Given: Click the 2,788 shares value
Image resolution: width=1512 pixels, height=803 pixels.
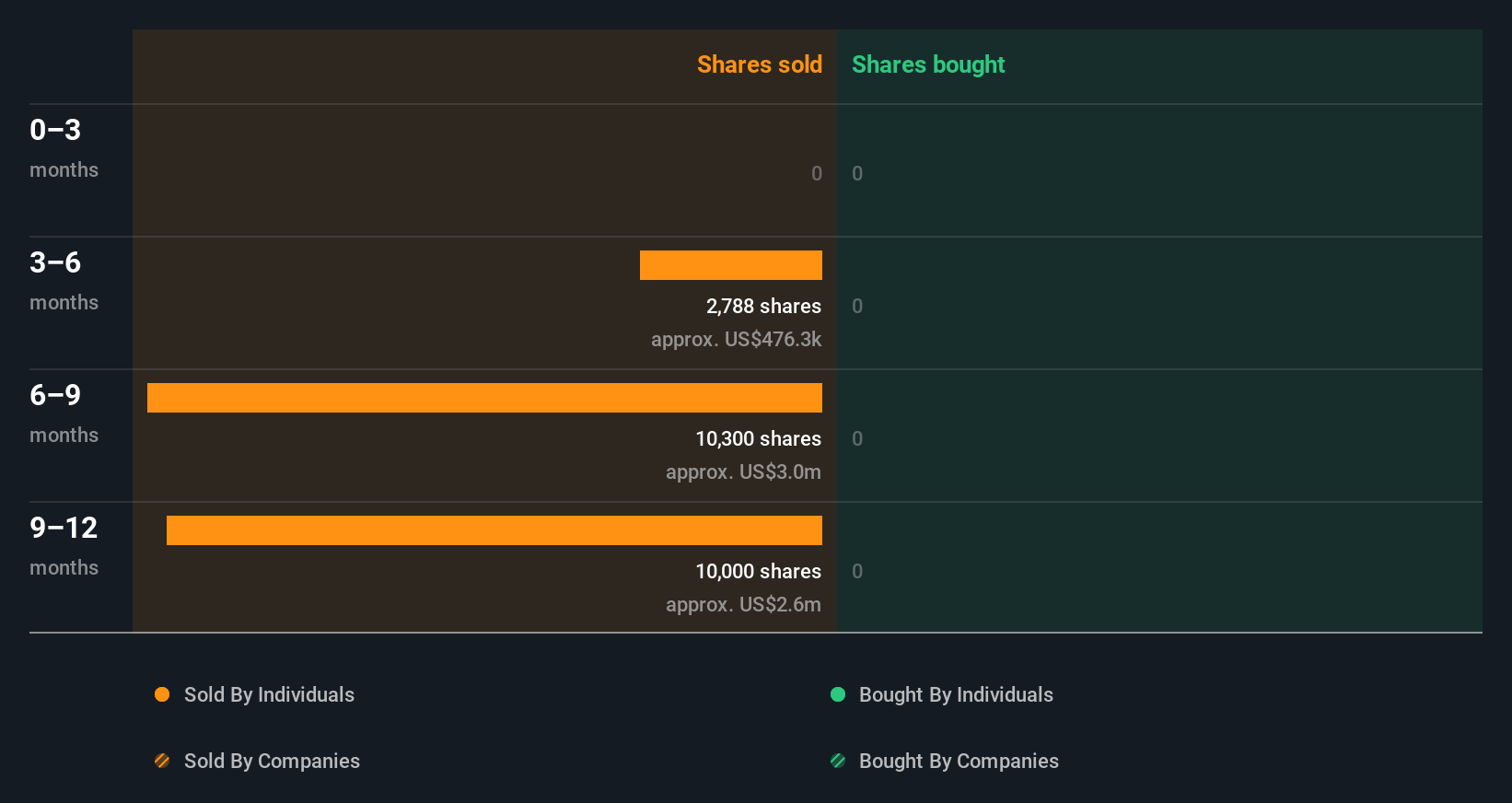Looking at the screenshot, I should point(763,306).
